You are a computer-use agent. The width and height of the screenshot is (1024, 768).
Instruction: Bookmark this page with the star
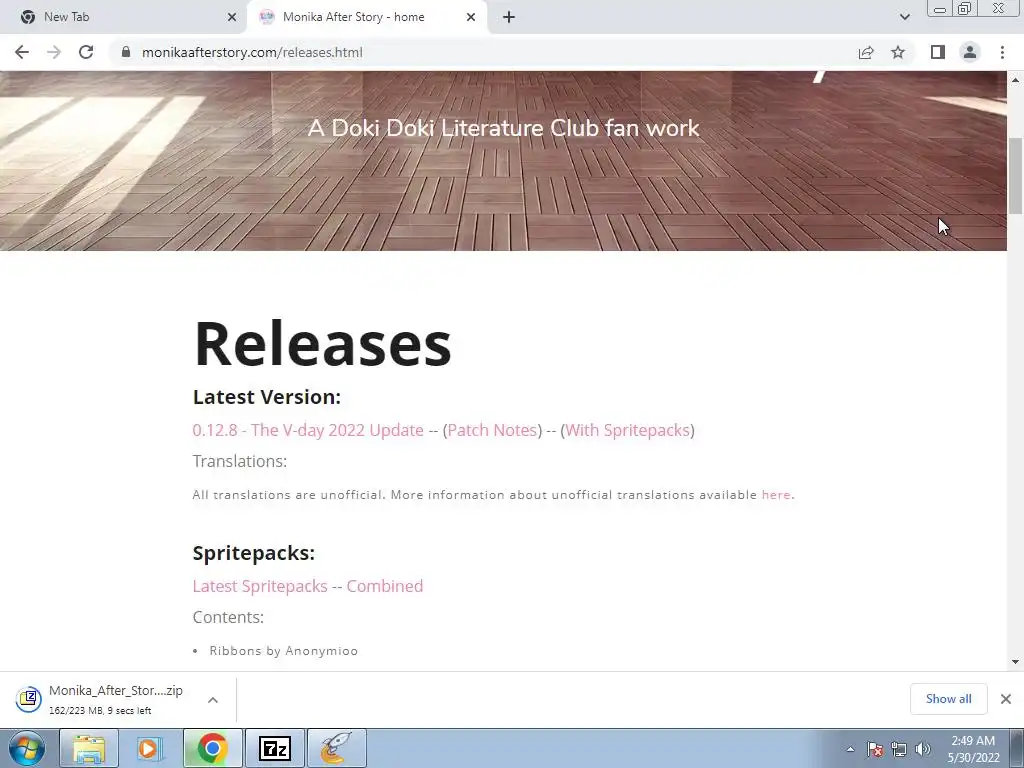(x=898, y=52)
